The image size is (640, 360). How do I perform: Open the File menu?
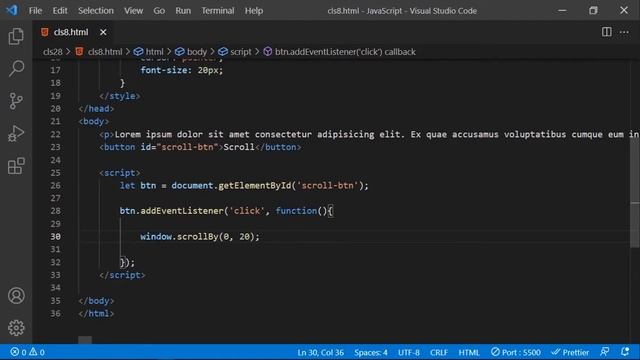coord(36,11)
